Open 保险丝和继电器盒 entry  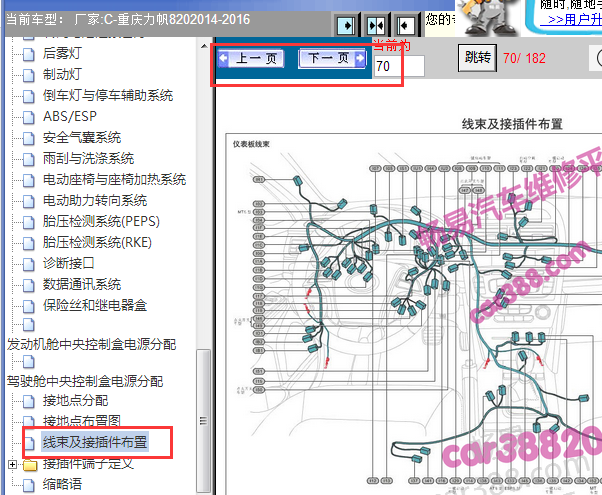95,305
